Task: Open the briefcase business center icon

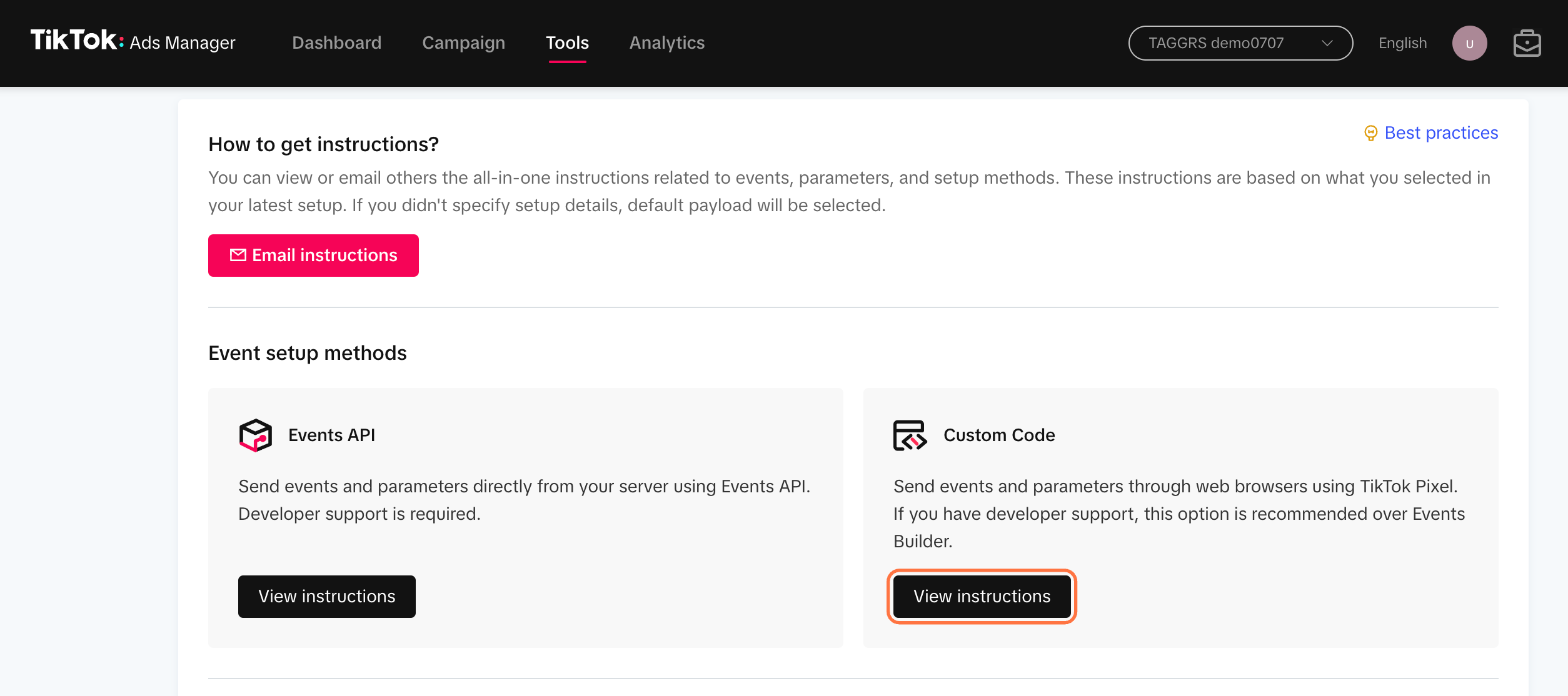Action: (1527, 43)
